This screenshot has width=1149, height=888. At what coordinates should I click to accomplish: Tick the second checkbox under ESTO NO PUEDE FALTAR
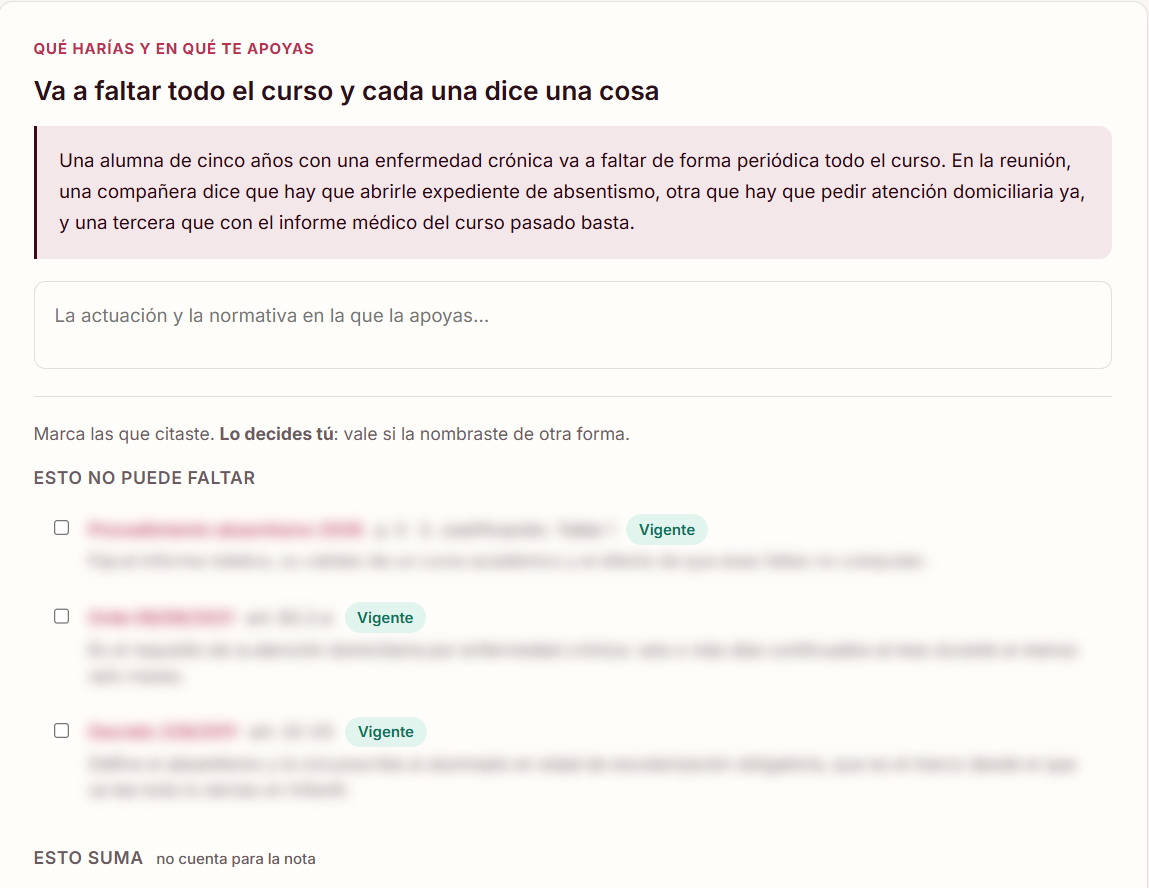62,616
